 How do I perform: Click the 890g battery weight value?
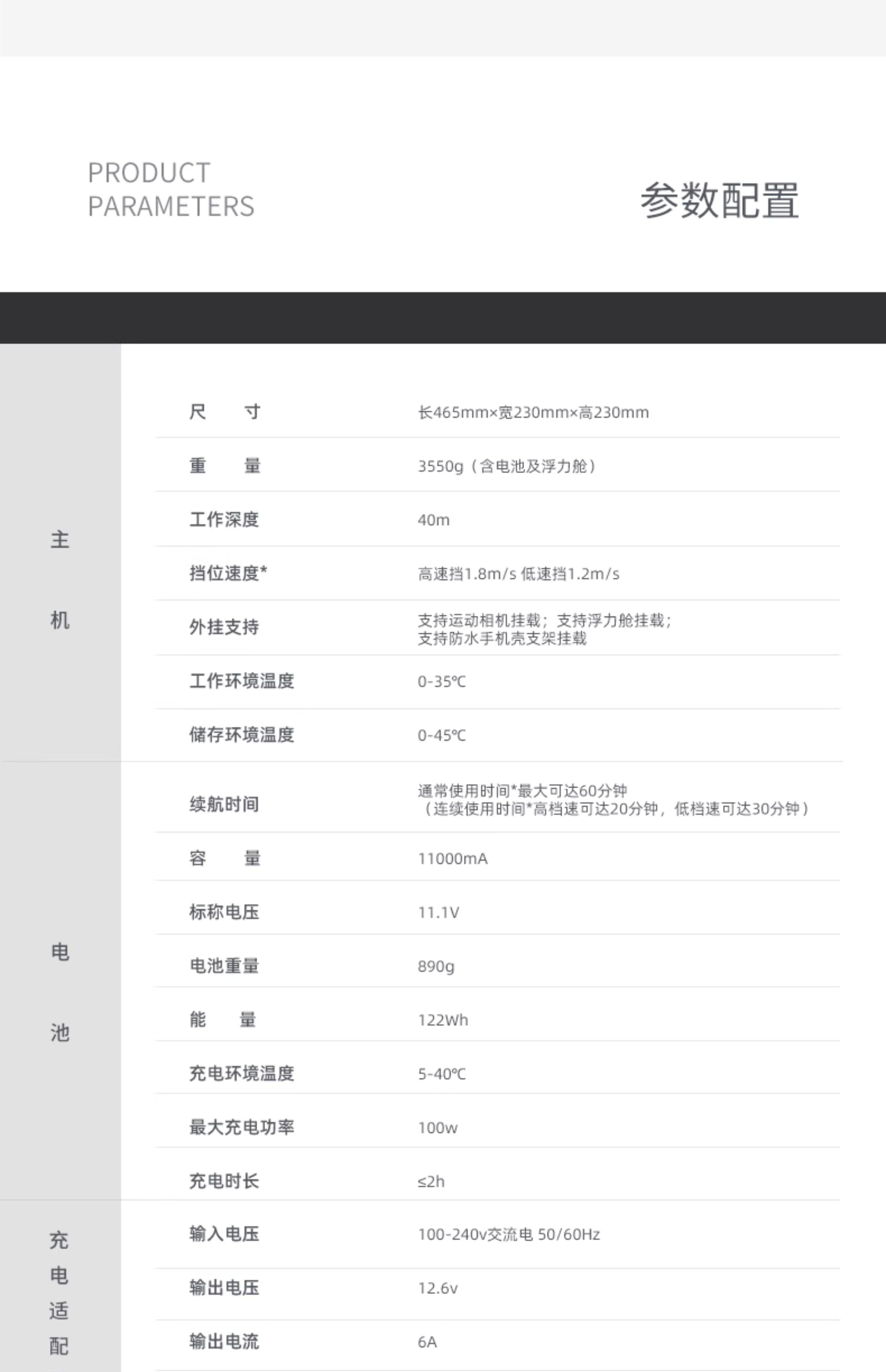pyautogui.click(x=435, y=966)
